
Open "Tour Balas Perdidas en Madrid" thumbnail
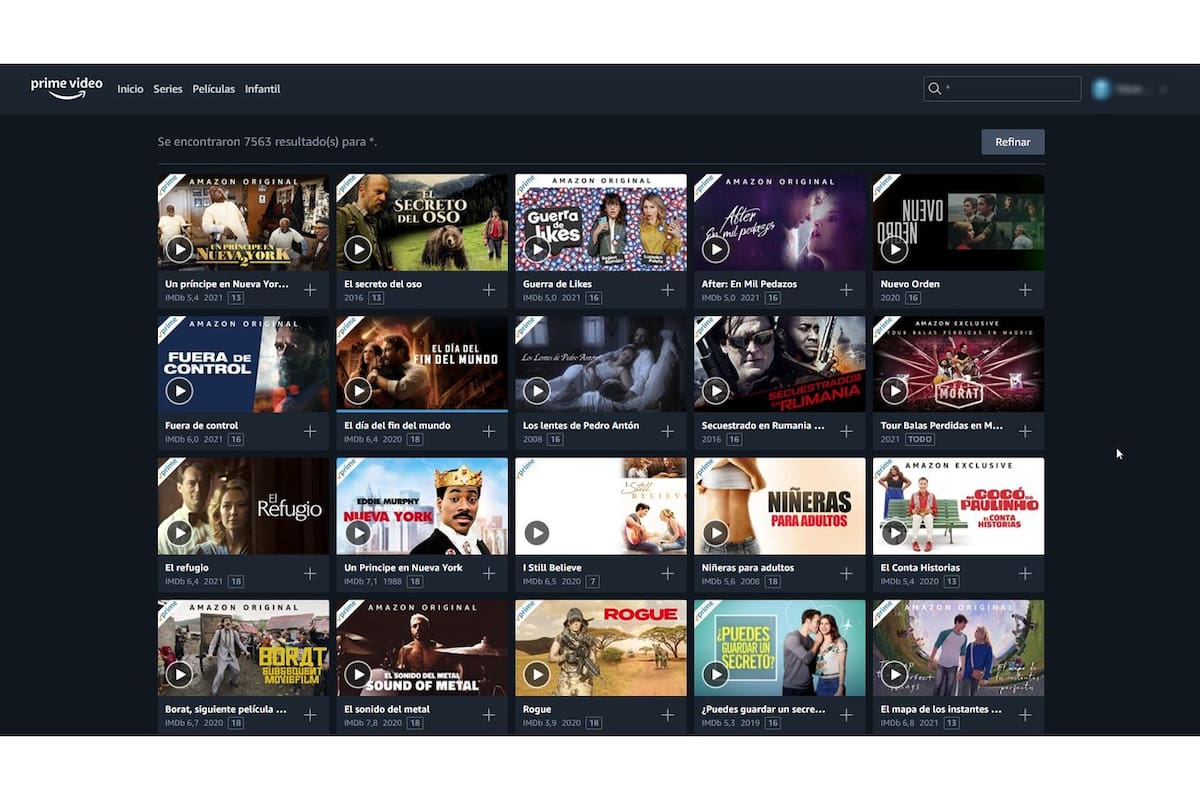coord(957,363)
